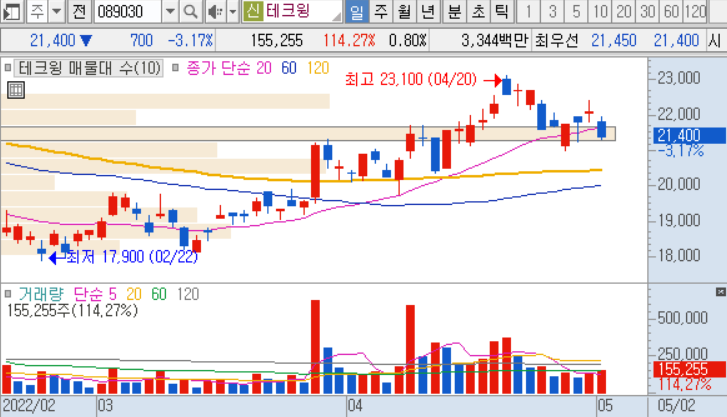Select the 일 daily period

tap(357, 11)
